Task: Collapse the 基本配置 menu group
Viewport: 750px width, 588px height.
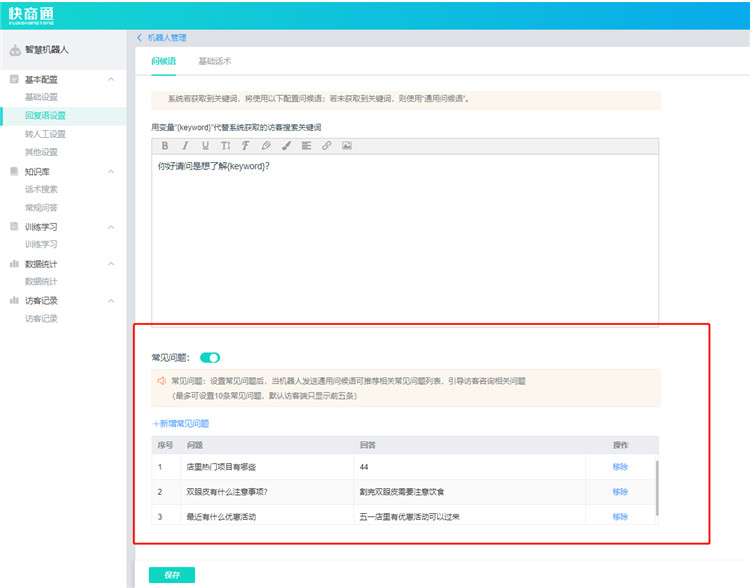Action: tap(111, 79)
